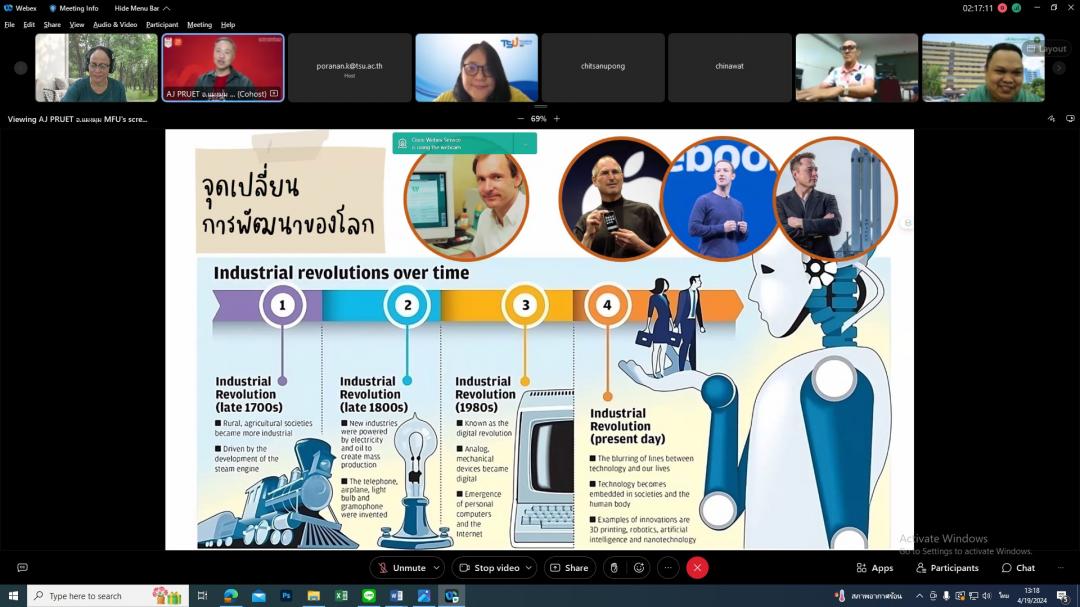Image resolution: width=1080 pixels, height=607 pixels.
Task: Unmute the microphone
Action: click(x=401, y=568)
